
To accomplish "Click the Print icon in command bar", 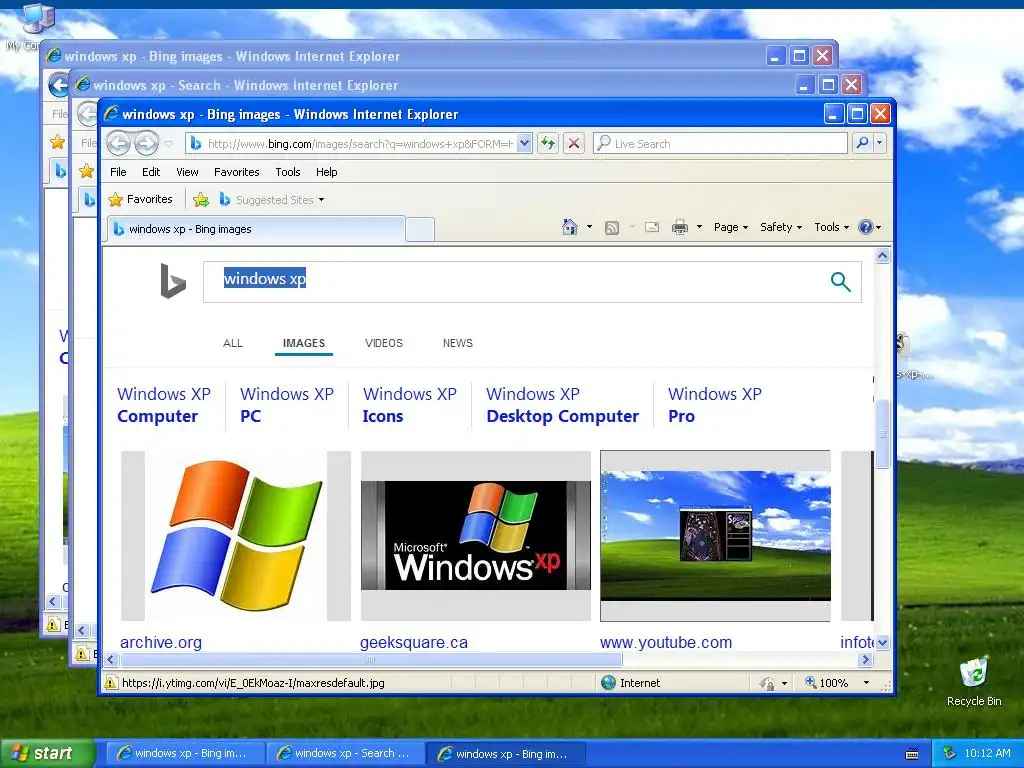I will point(680,227).
